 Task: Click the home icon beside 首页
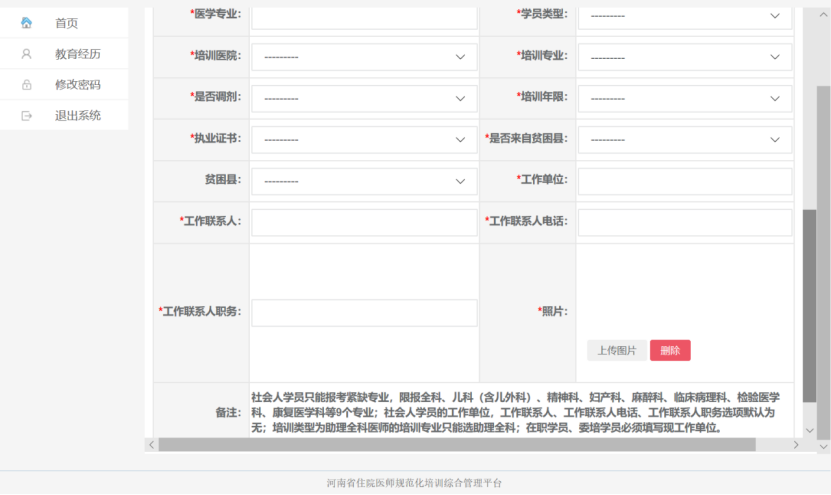(27, 23)
